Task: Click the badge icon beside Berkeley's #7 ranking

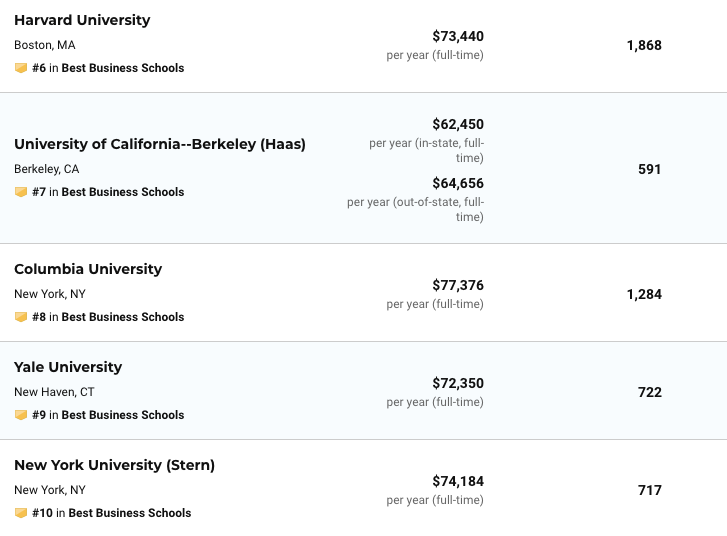Action: coord(21,192)
